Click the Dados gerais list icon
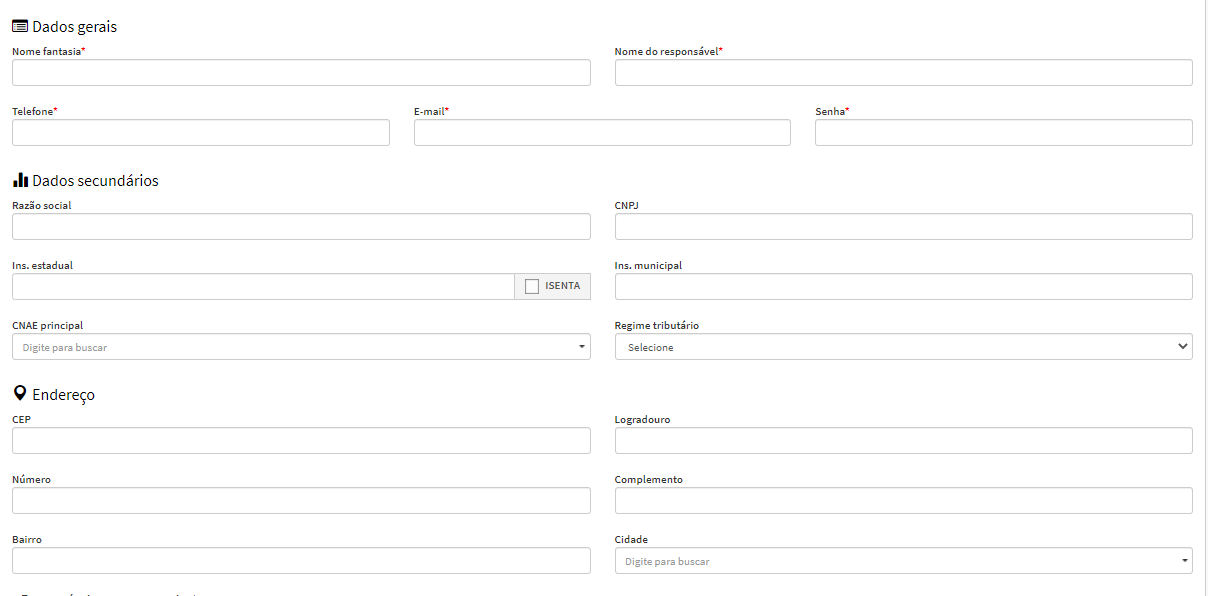This screenshot has width=1208, height=596. tap(20, 27)
